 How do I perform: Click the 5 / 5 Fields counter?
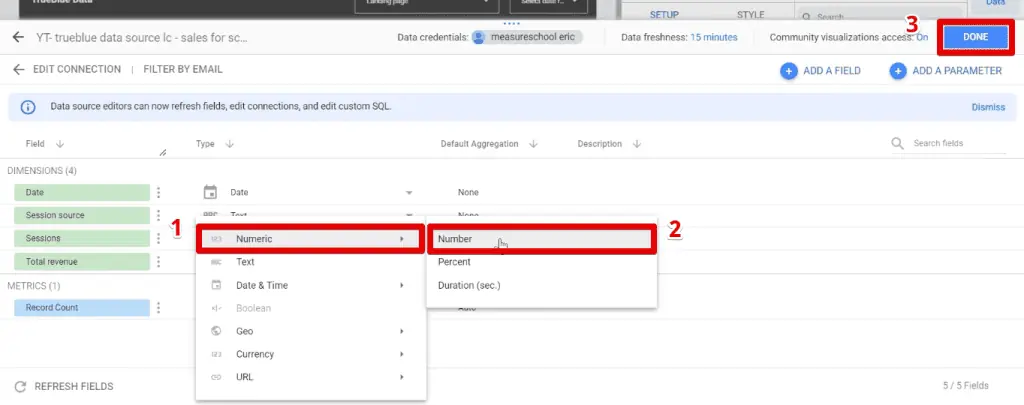[x=965, y=386]
